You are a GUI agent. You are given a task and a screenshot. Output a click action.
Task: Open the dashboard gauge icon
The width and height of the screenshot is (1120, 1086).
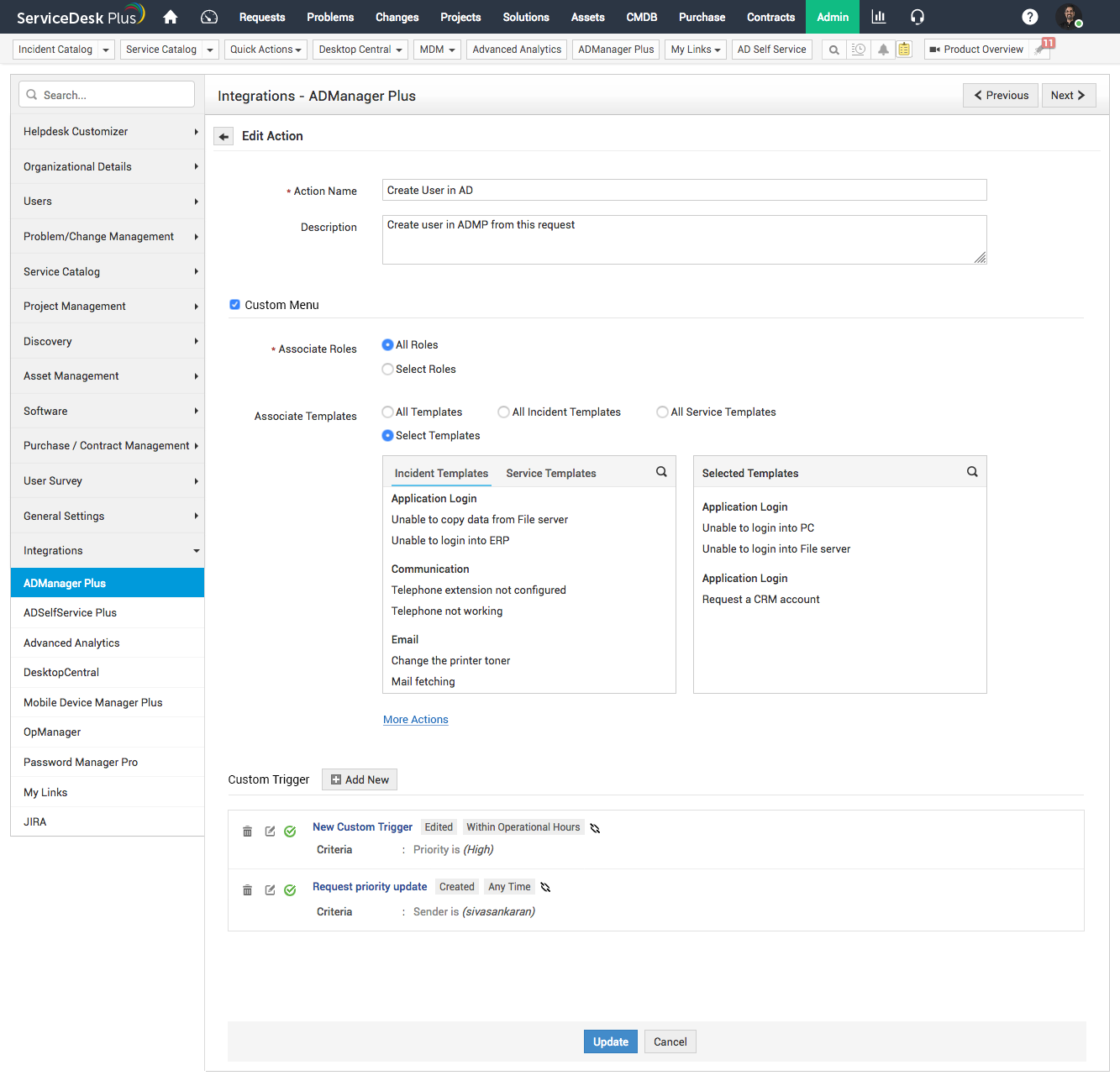click(x=209, y=17)
